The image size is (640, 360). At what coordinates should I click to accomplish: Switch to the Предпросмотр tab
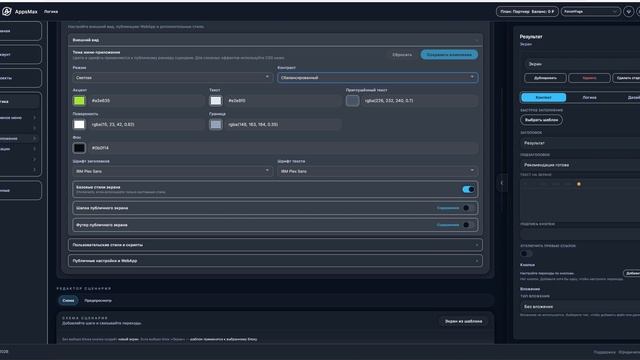tap(98, 300)
